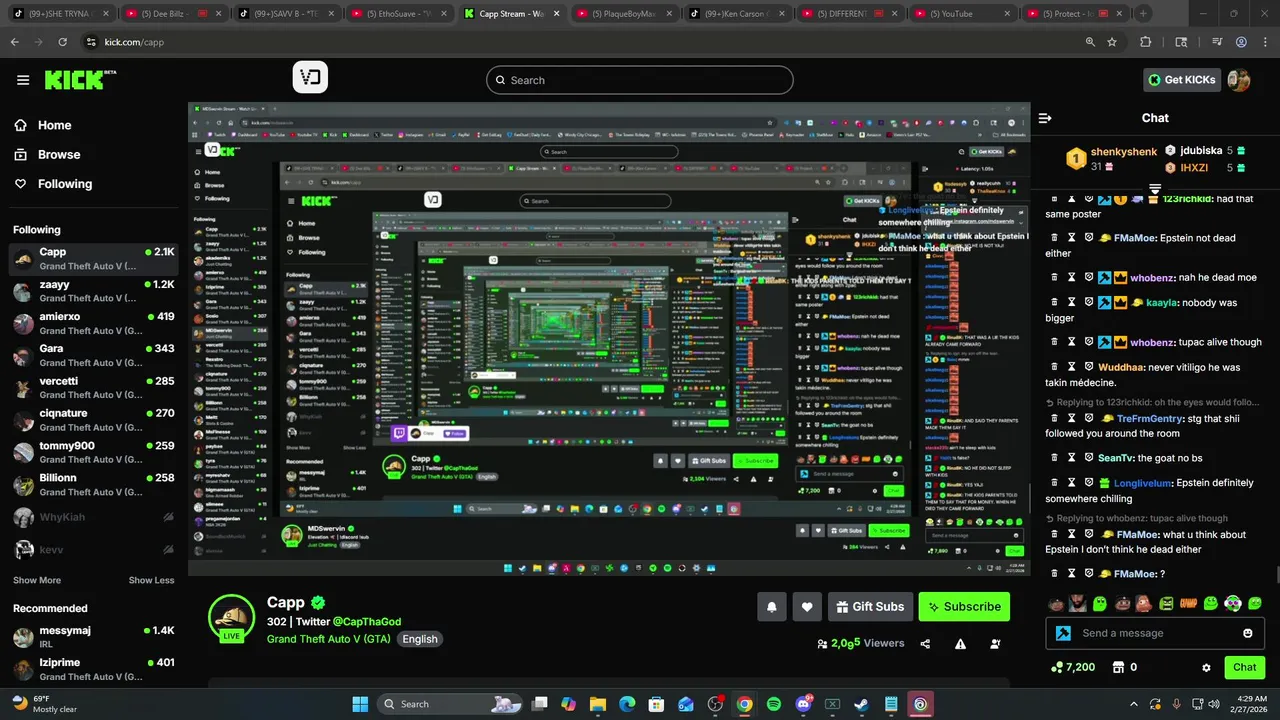The width and height of the screenshot is (1280, 720).
Task: Click the Search field on Kick
Action: coord(640,80)
